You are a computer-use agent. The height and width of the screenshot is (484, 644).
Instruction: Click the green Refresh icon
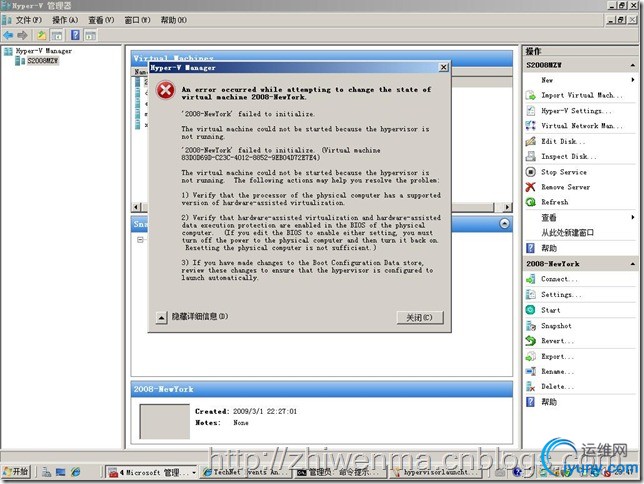pos(531,202)
